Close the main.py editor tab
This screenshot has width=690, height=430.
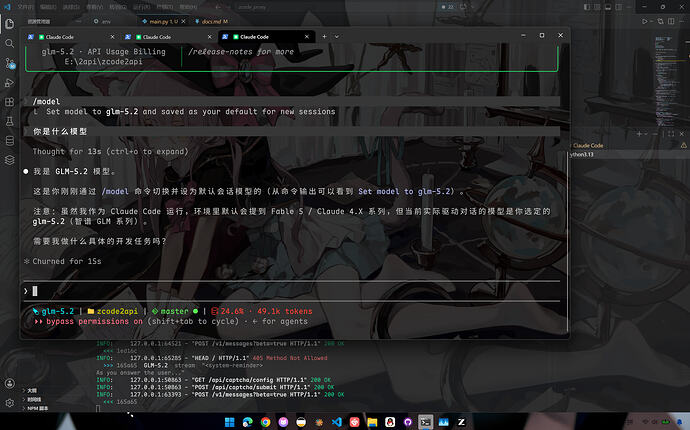pyautogui.click(x=184, y=21)
